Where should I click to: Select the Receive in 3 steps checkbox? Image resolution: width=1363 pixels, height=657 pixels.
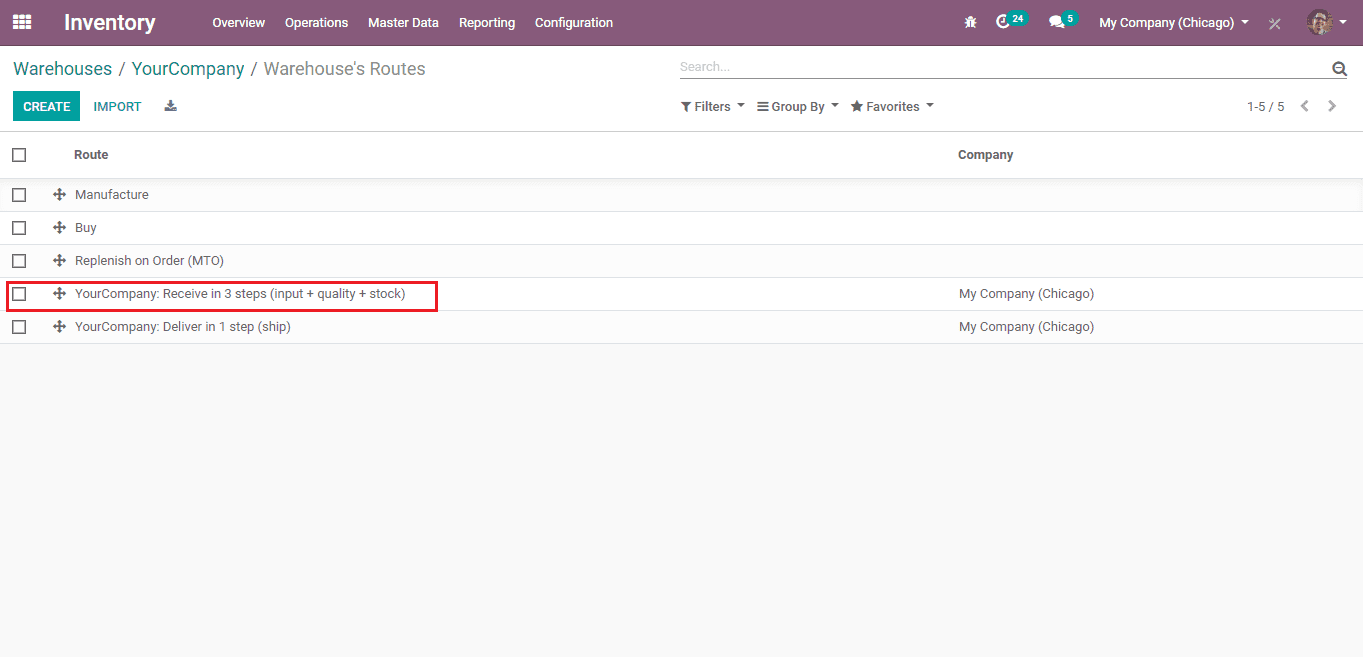pos(19,294)
